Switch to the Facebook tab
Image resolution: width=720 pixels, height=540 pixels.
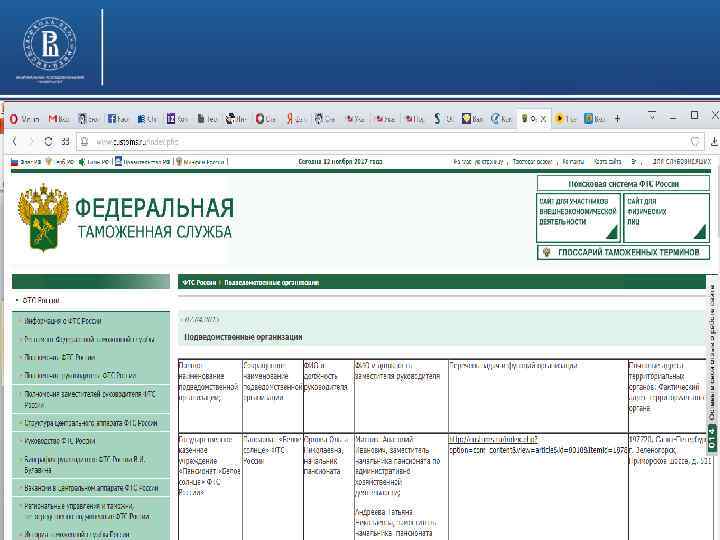tap(118, 119)
